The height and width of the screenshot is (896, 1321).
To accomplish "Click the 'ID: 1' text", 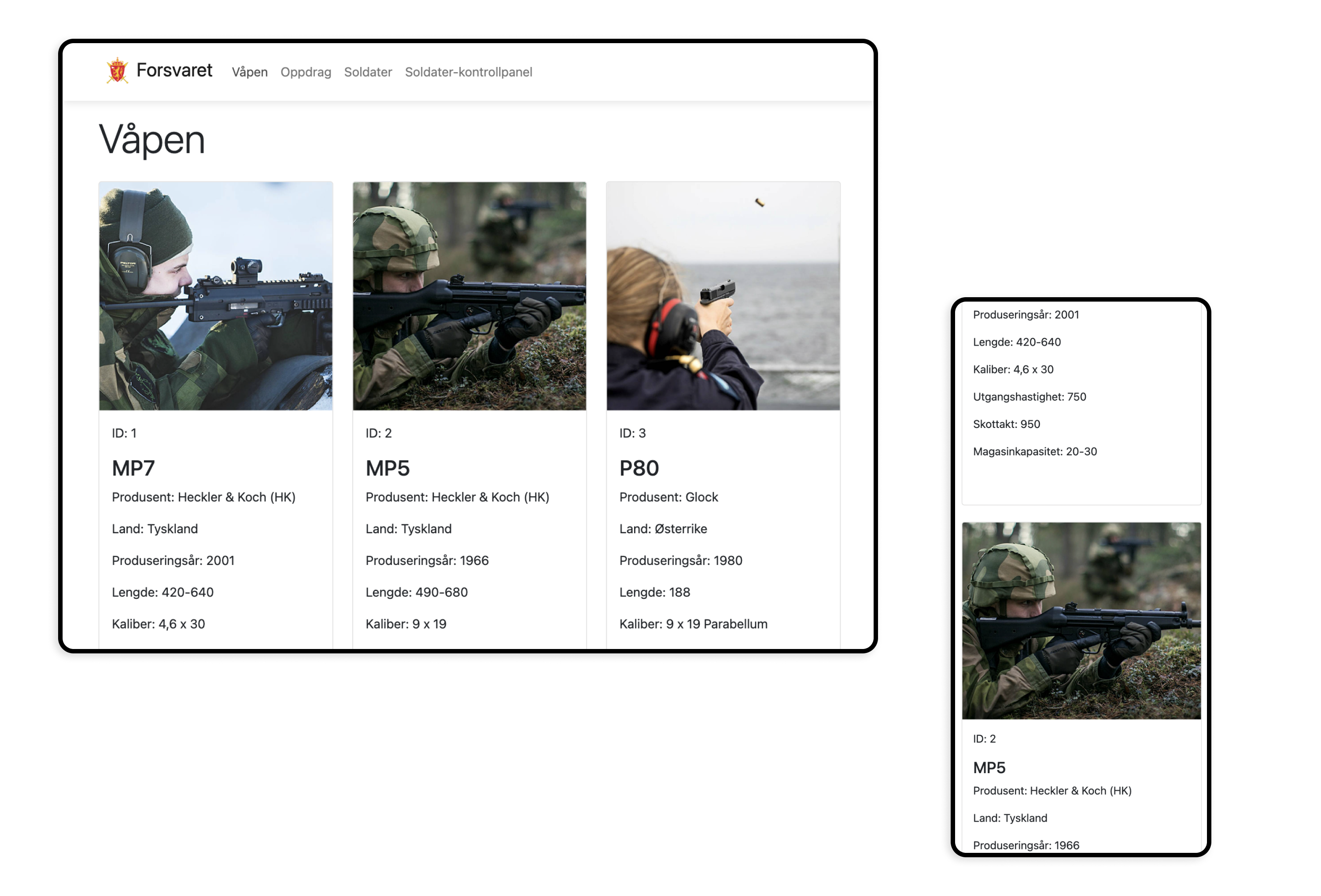I will pyautogui.click(x=124, y=433).
